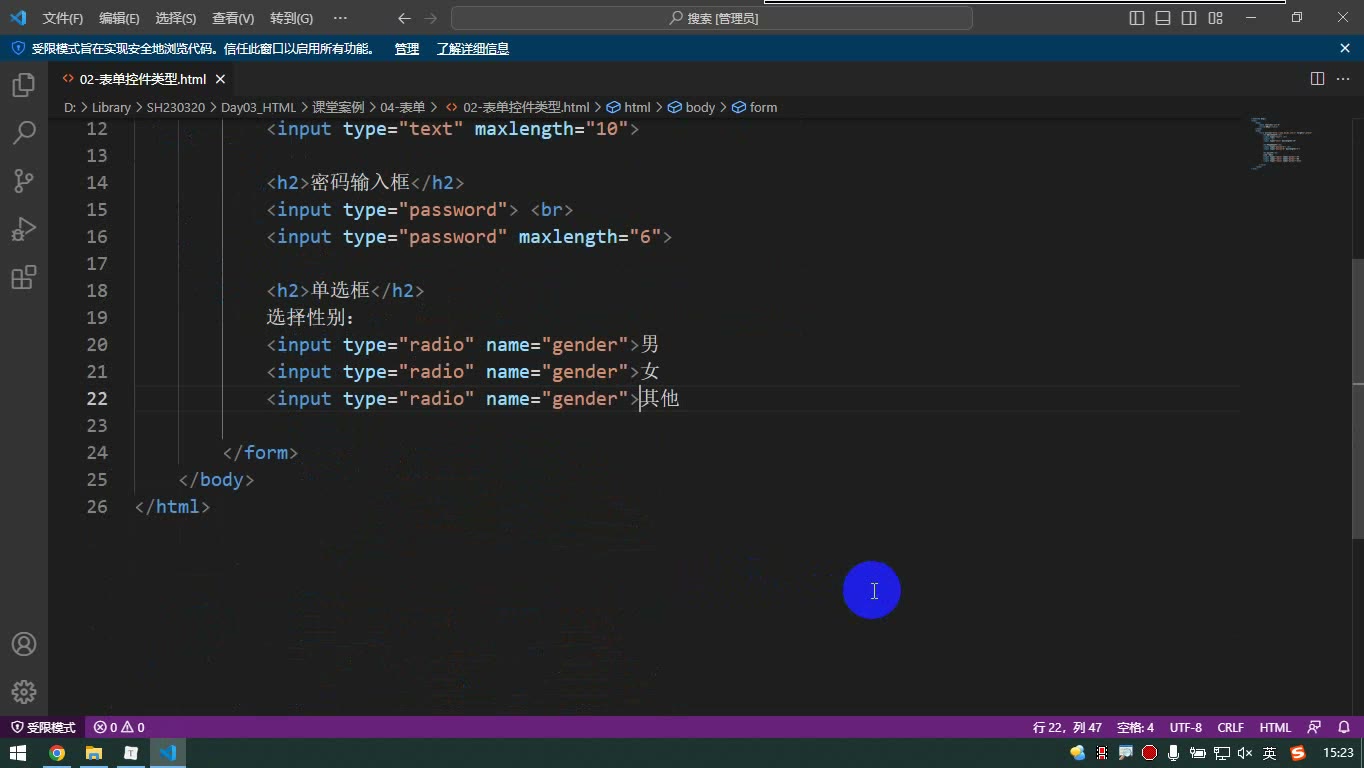This screenshot has height=768, width=1364.
Task: Open the Explorer view in activity bar
Action: click(x=24, y=85)
